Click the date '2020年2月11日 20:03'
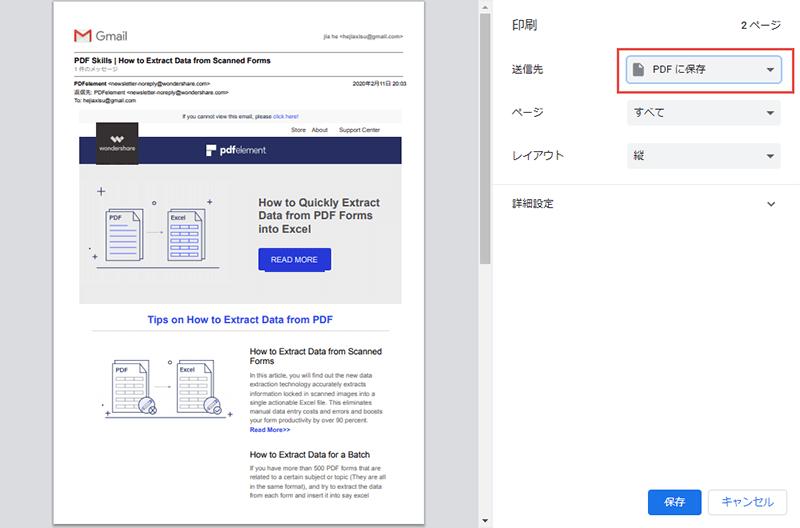This screenshot has width=800, height=528. (379, 84)
